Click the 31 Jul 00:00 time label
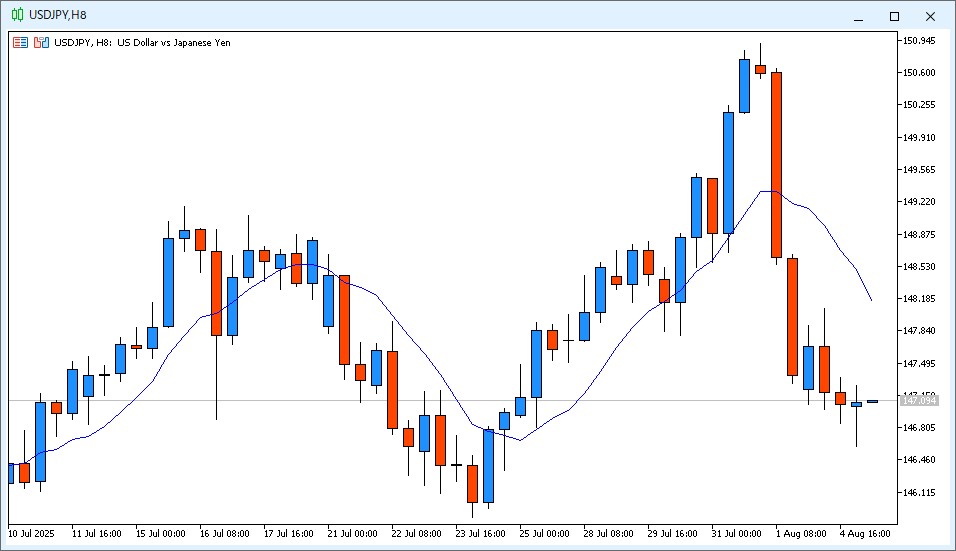Viewport: 956px width, 551px height. pyautogui.click(x=737, y=533)
